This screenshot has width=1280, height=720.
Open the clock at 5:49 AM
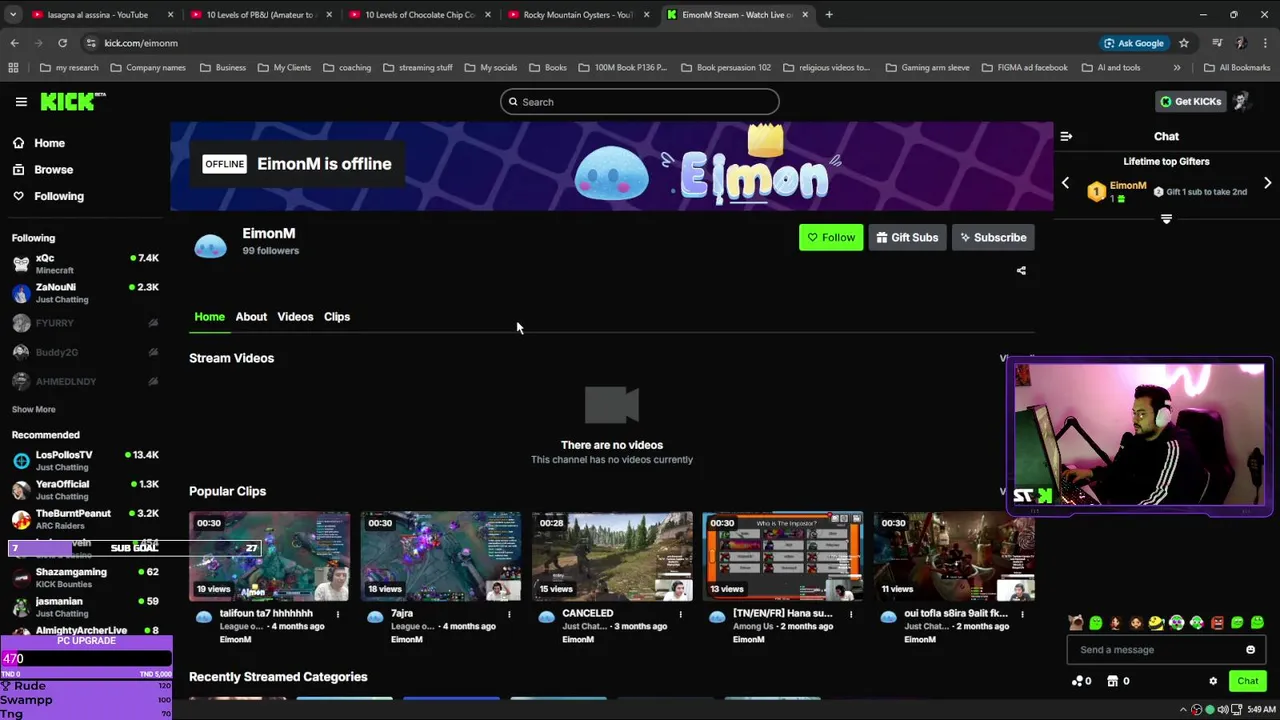[1261, 709]
